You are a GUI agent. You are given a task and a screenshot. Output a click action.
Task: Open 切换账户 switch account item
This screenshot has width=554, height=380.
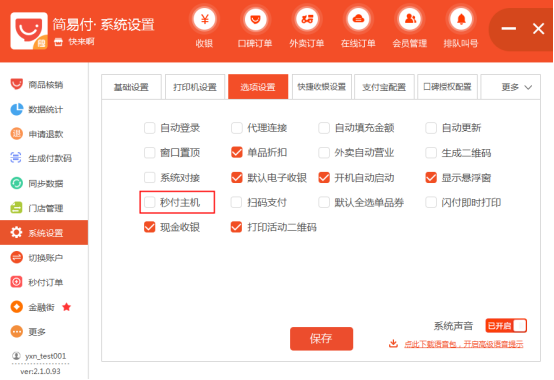point(44,257)
